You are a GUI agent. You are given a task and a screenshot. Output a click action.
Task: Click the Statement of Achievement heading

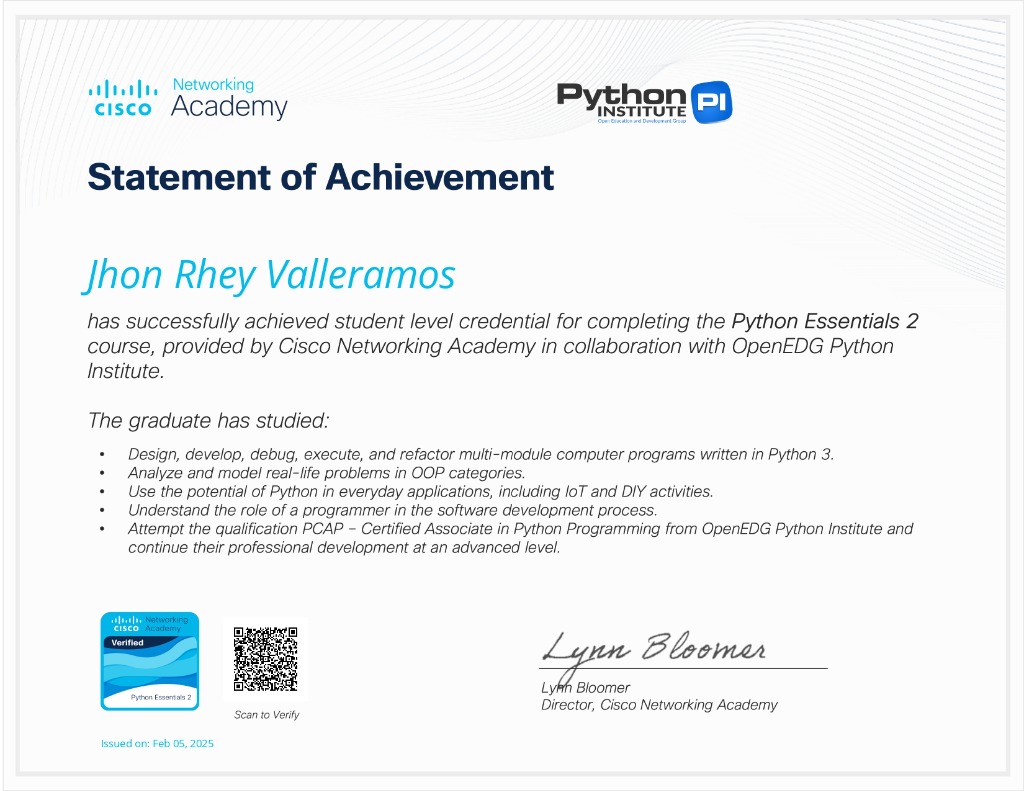pyautogui.click(x=321, y=177)
